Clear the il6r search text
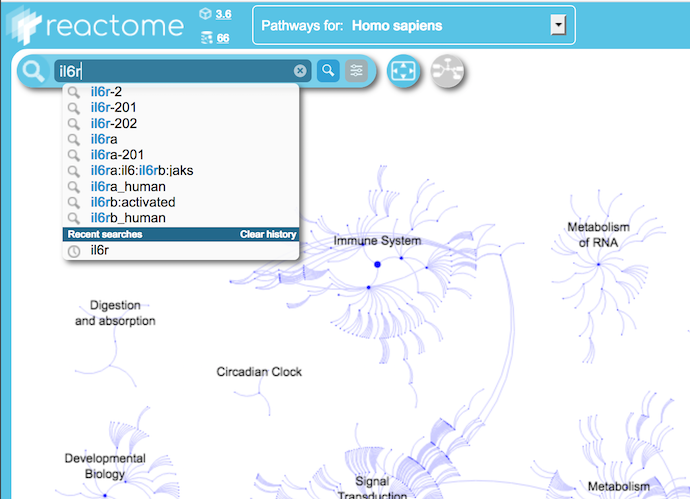The image size is (690, 499). coord(300,71)
